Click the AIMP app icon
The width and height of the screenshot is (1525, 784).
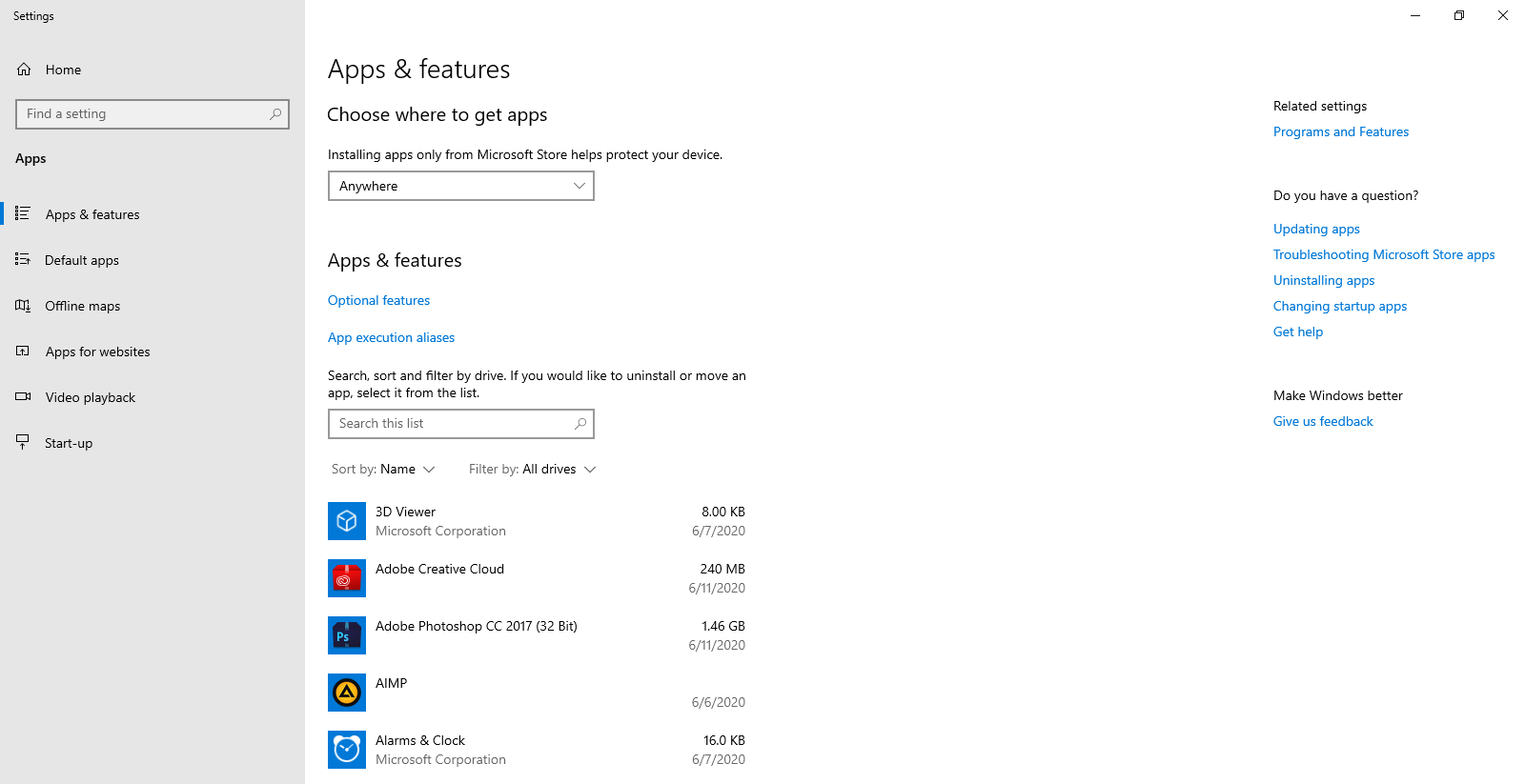(347, 693)
